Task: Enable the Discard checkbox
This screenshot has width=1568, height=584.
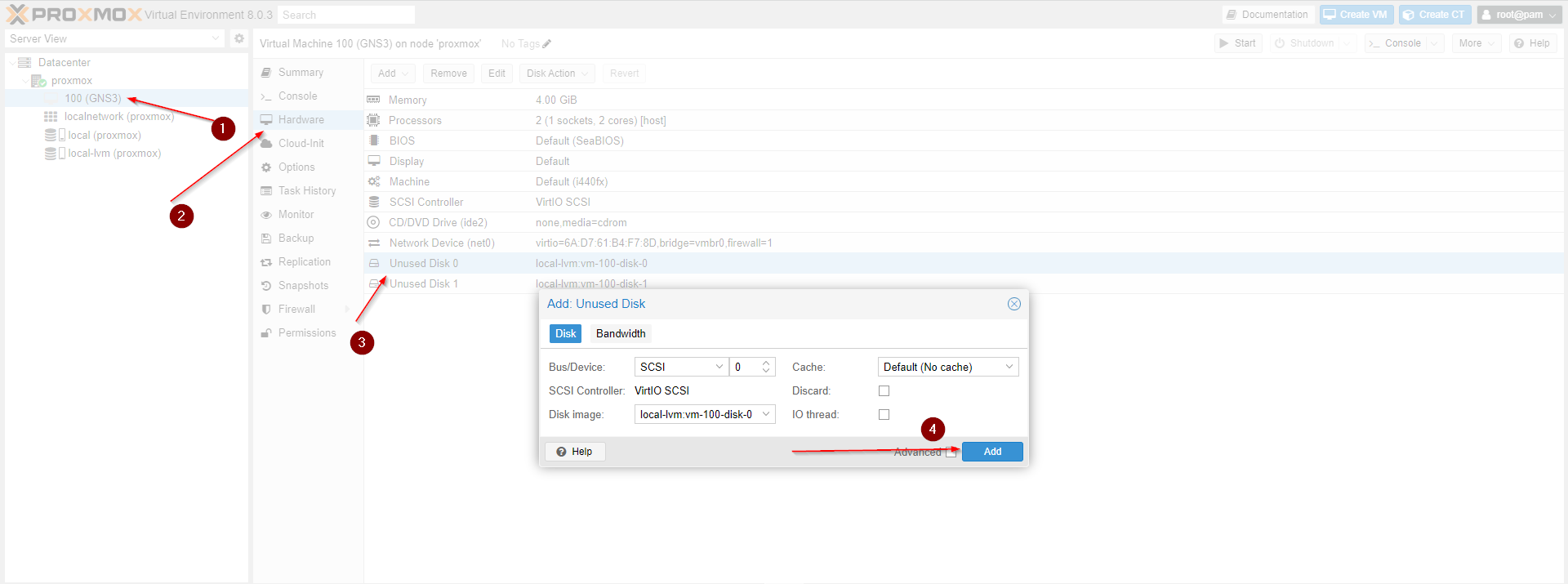Action: click(x=884, y=391)
